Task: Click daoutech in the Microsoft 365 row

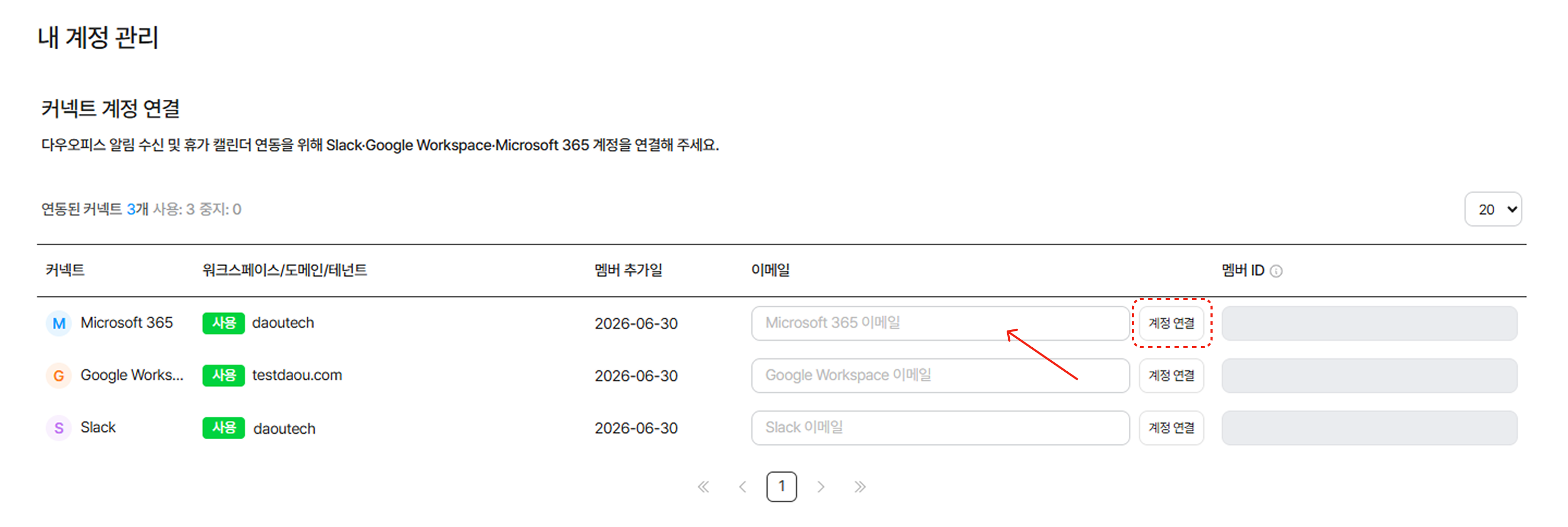Action: pyautogui.click(x=283, y=323)
